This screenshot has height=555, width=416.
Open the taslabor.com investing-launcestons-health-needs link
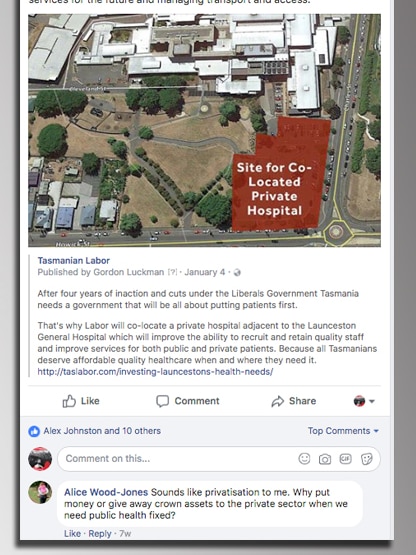coord(155,372)
